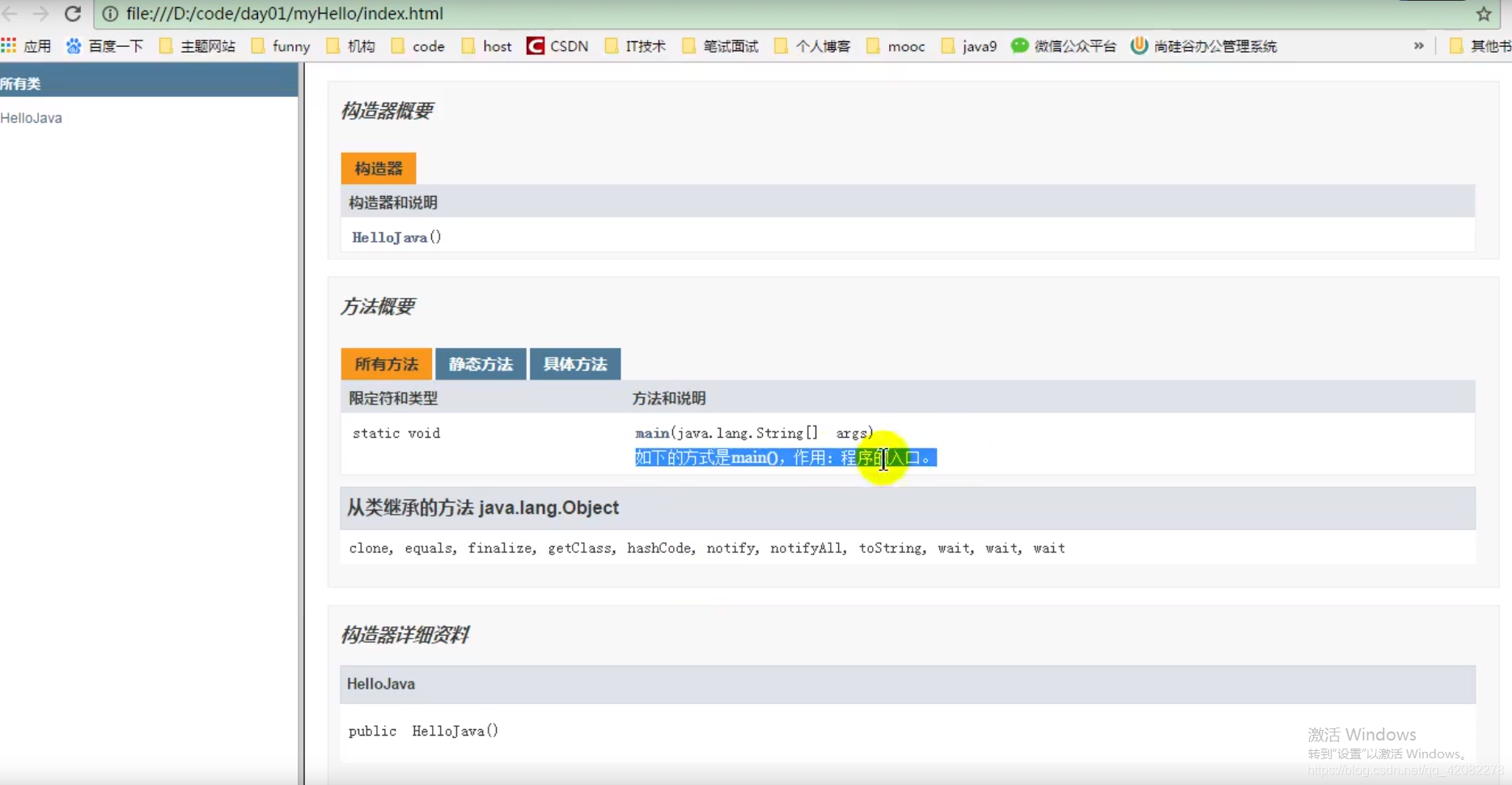
Task: Switch to the 静态方法 tab
Action: 481,364
